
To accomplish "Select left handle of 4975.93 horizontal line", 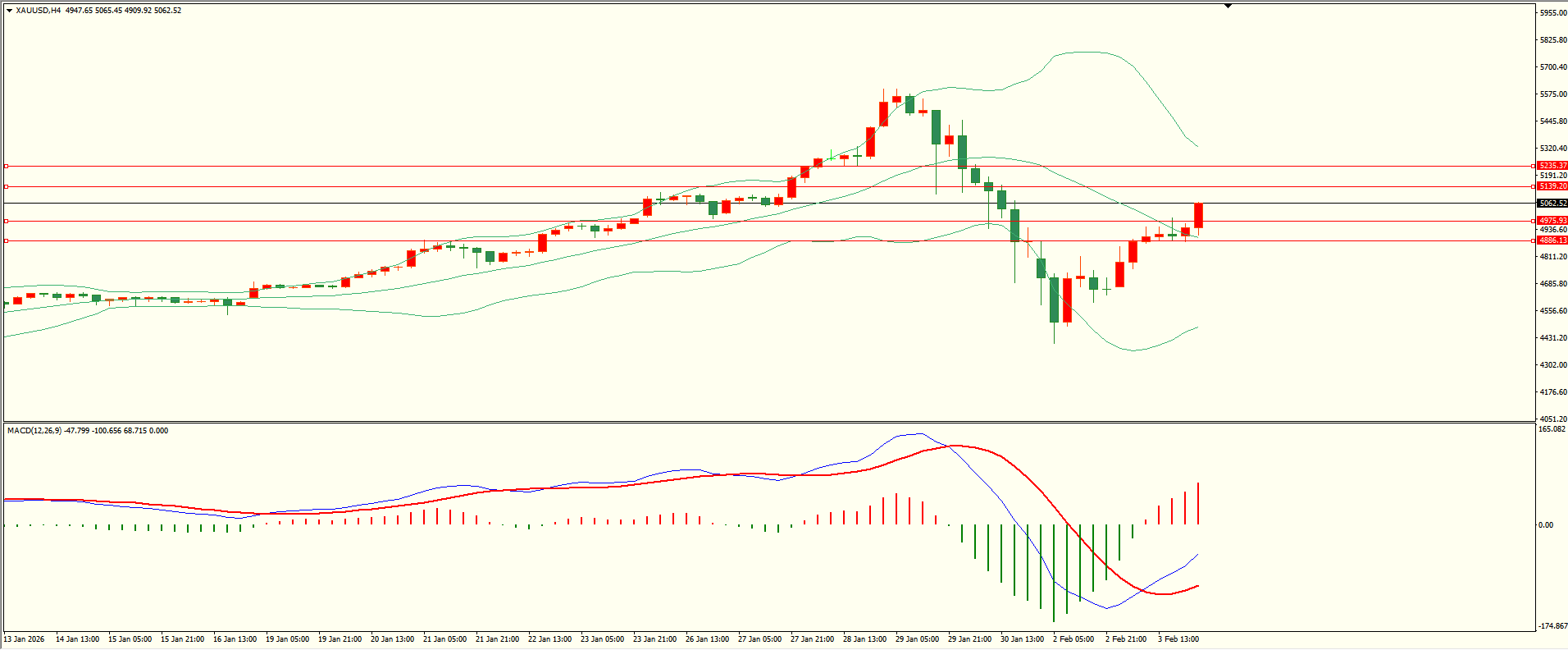I will tap(6, 221).
